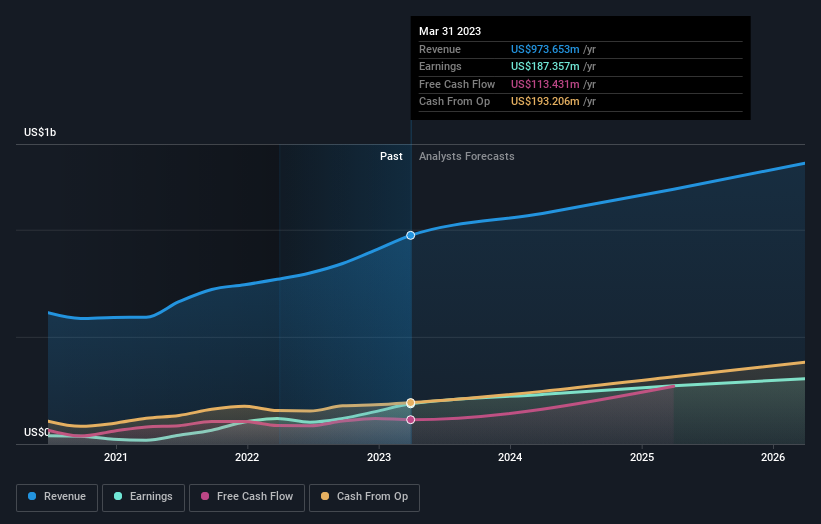The width and height of the screenshot is (821, 524).
Task: Click the 2024 x-axis label
Action: click(511, 457)
